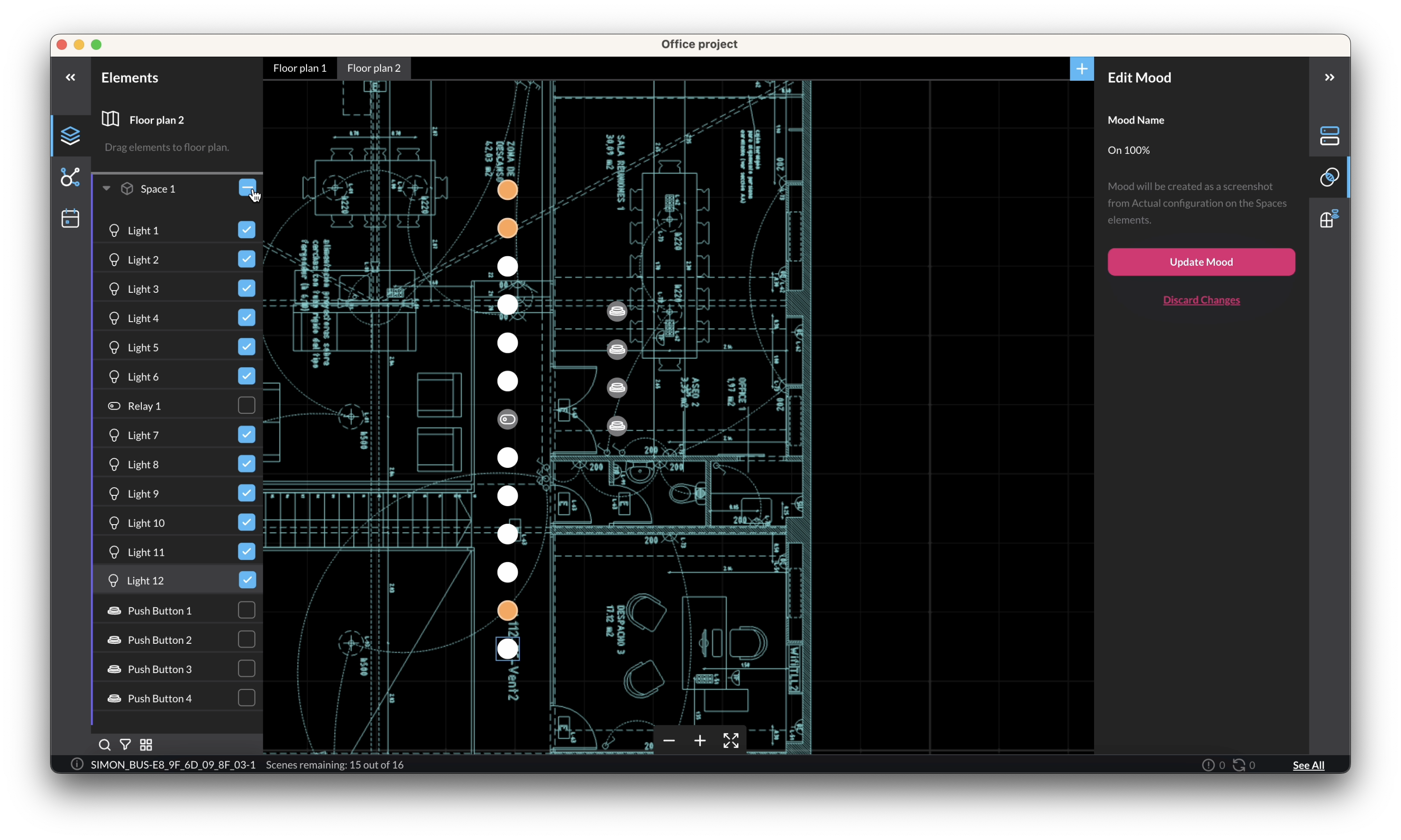Click the Discard Changes link

[x=1201, y=300]
